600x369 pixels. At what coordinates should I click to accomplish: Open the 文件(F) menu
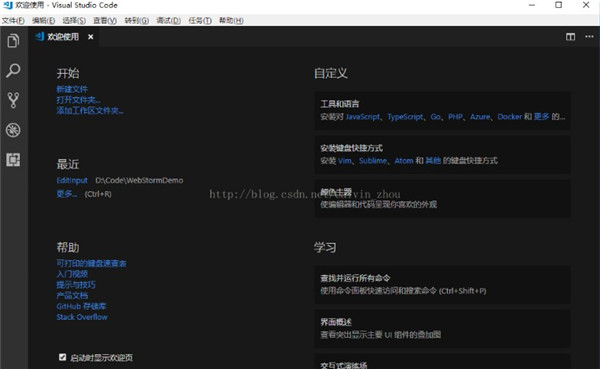13,20
